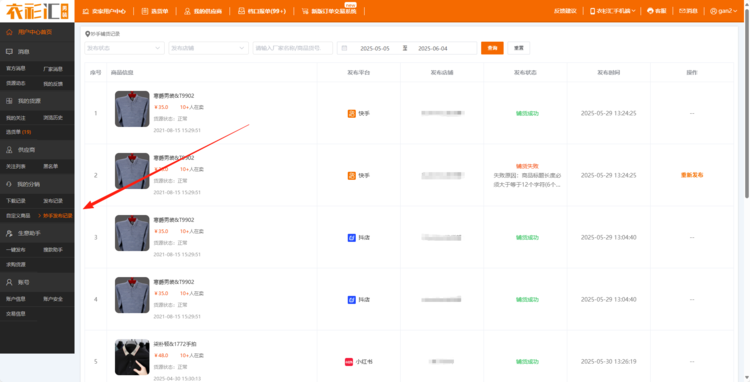Select 一键发布 under 生意助手 in sidebar

15,250
